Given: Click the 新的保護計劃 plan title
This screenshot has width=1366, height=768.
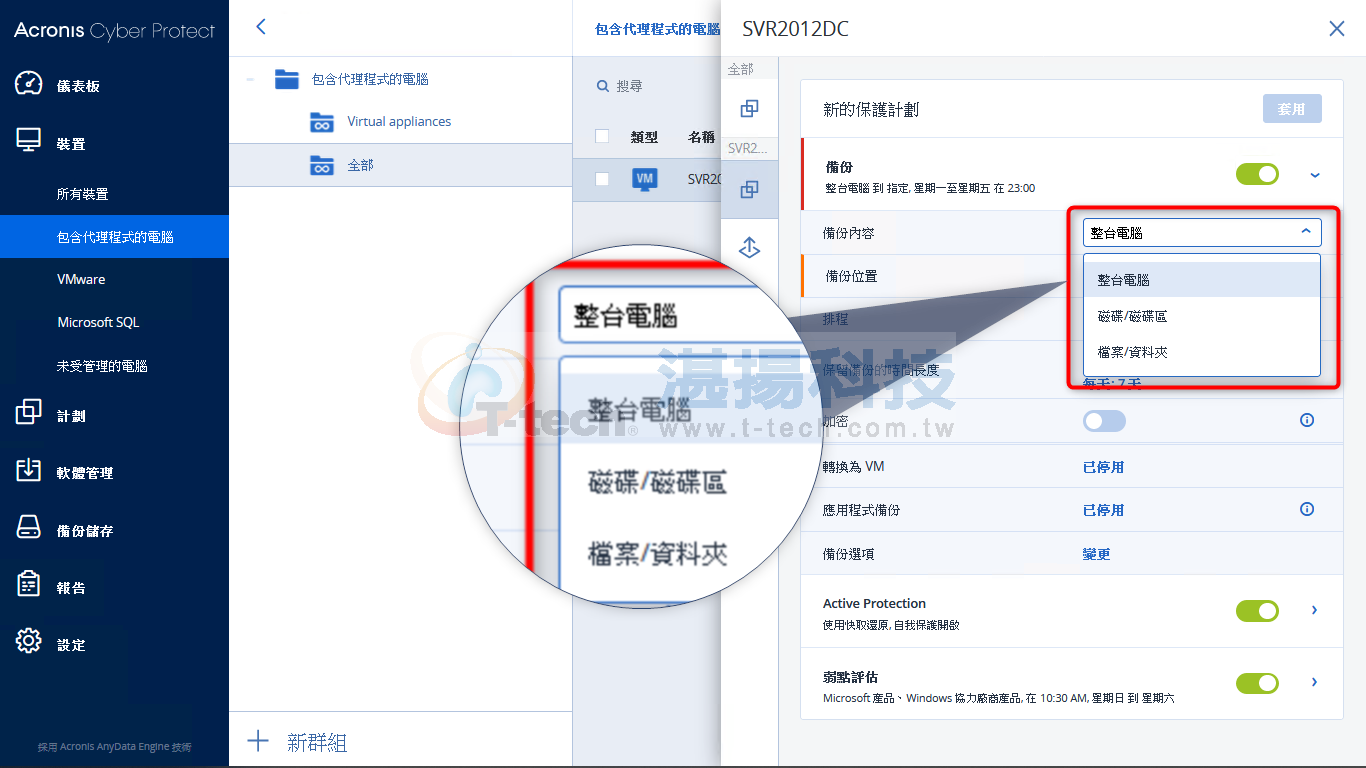Looking at the screenshot, I should pos(871,110).
